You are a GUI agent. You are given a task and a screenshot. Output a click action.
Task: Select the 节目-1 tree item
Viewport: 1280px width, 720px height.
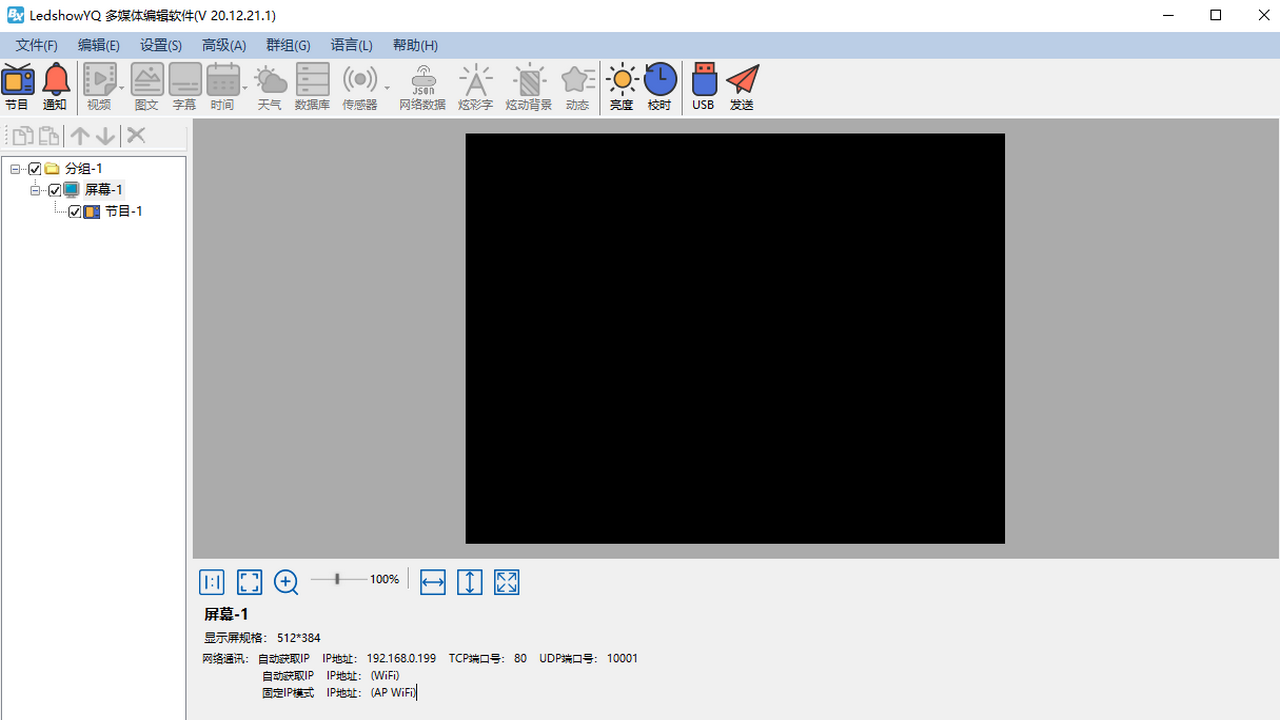(x=124, y=212)
